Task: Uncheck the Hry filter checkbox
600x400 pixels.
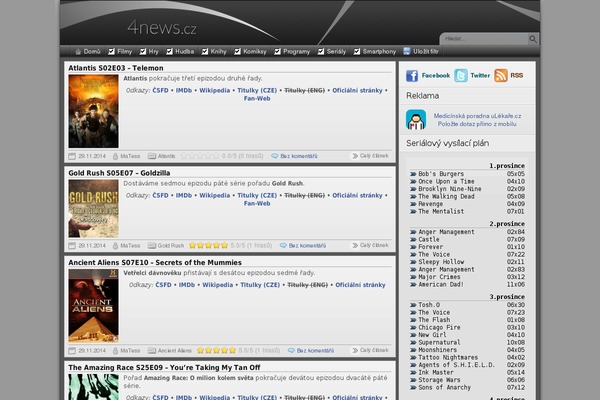Action: (x=143, y=51)
